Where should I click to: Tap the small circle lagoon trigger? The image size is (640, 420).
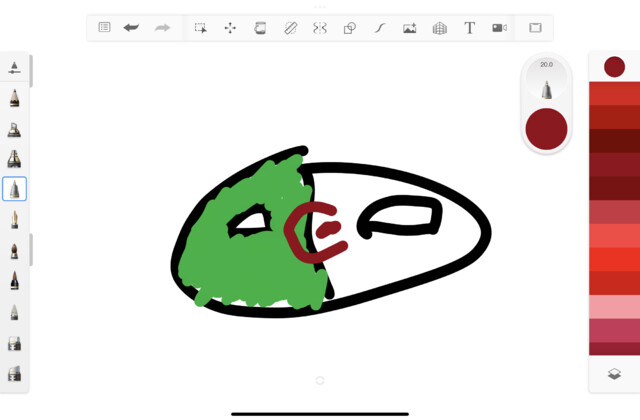coord(320,380)
